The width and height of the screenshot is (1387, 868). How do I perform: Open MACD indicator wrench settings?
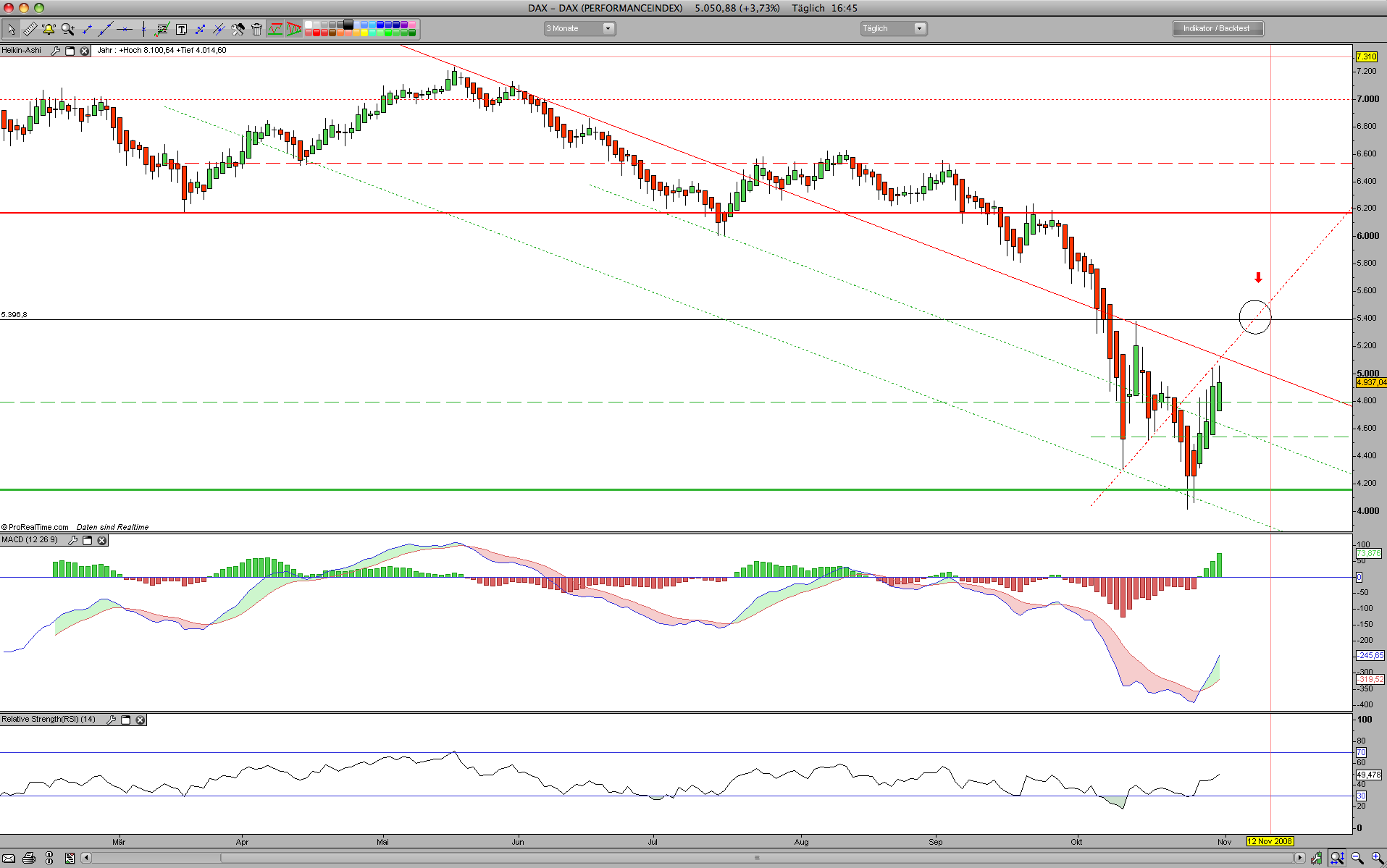click(73, 540)
